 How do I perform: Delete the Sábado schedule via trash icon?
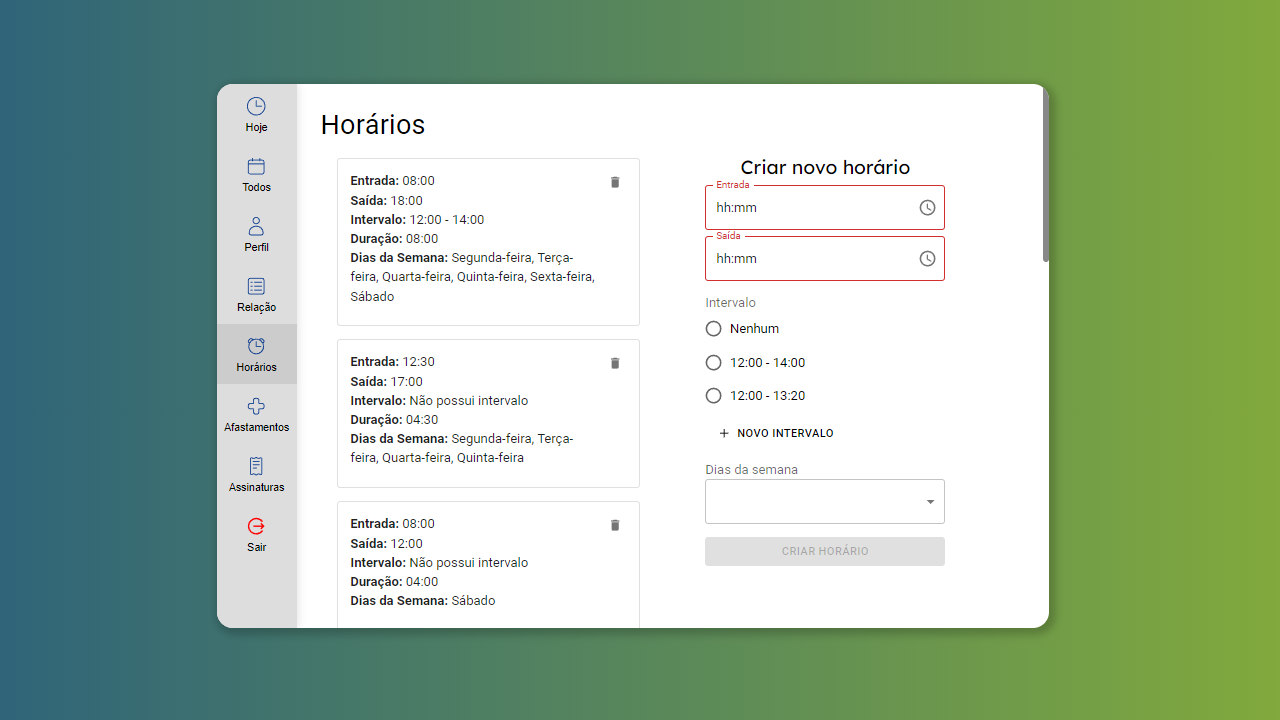(x=615, y=525)
